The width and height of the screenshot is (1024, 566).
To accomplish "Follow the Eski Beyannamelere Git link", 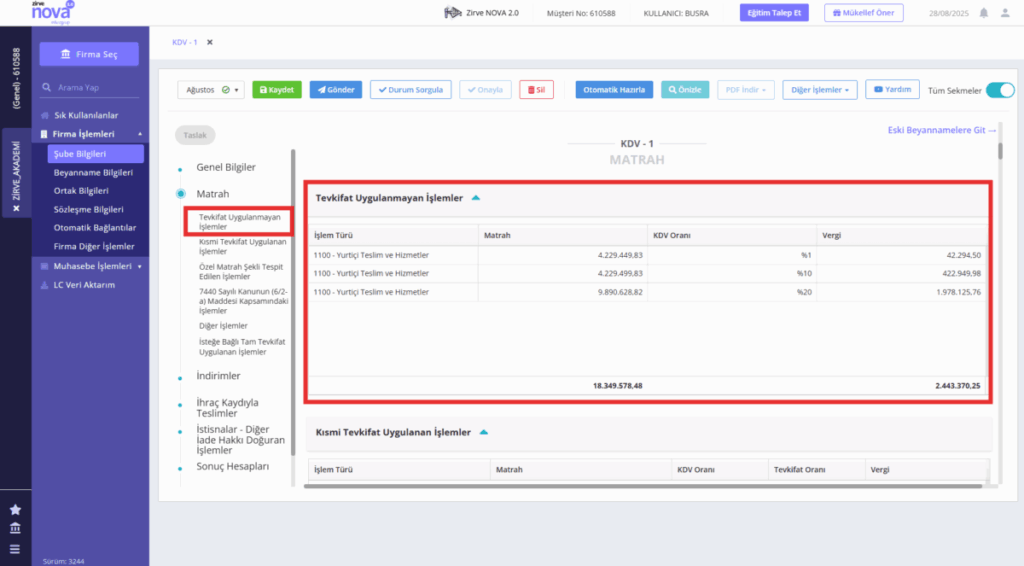I will tap(942, 130).
